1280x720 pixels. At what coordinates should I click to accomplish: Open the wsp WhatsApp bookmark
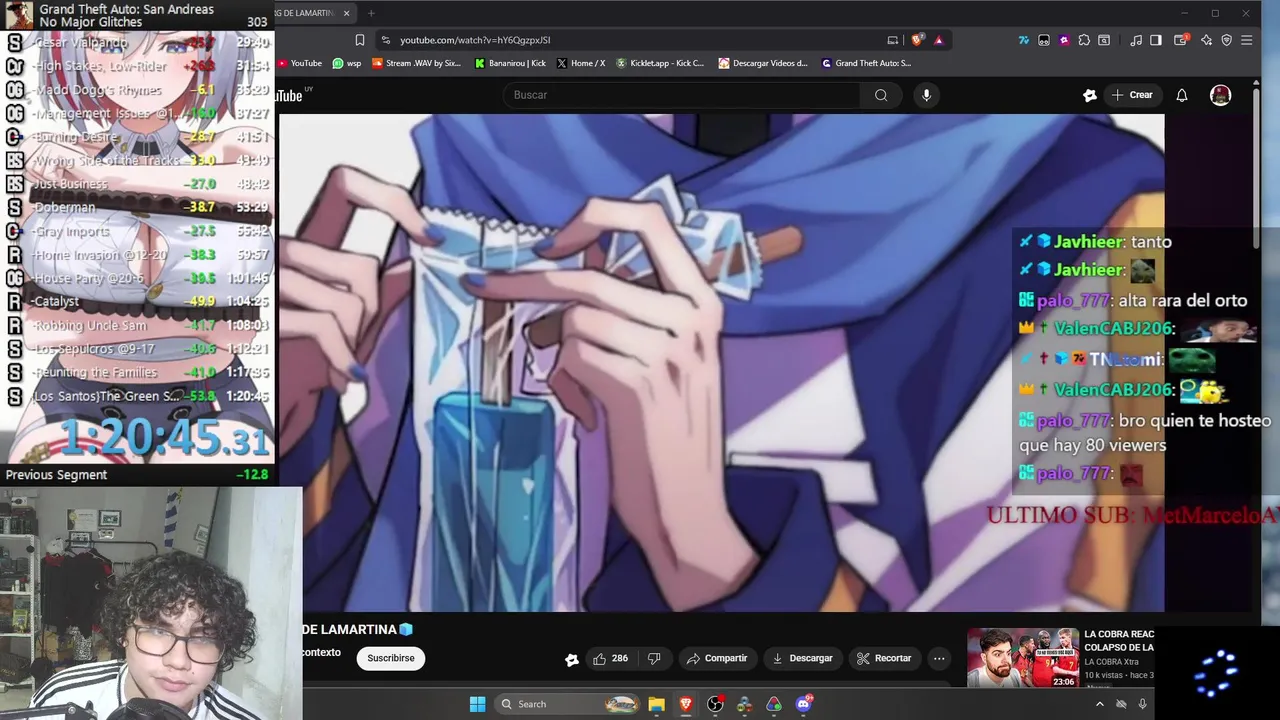[x=347, y=63]
